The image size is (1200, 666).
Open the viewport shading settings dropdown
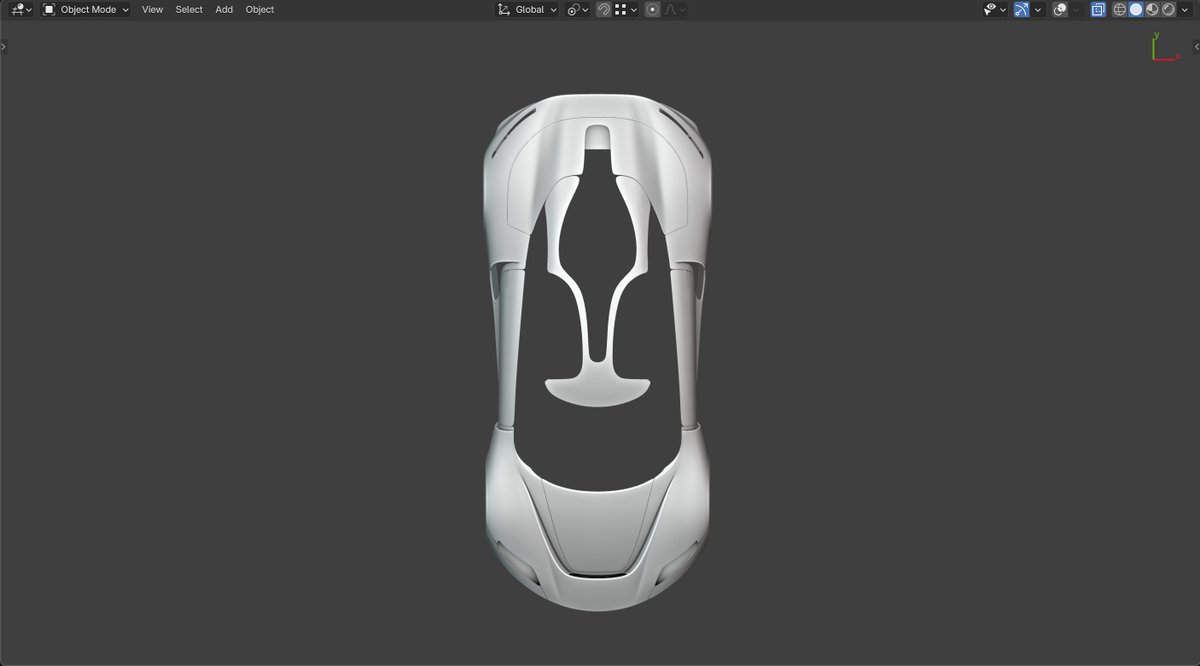1184,9
